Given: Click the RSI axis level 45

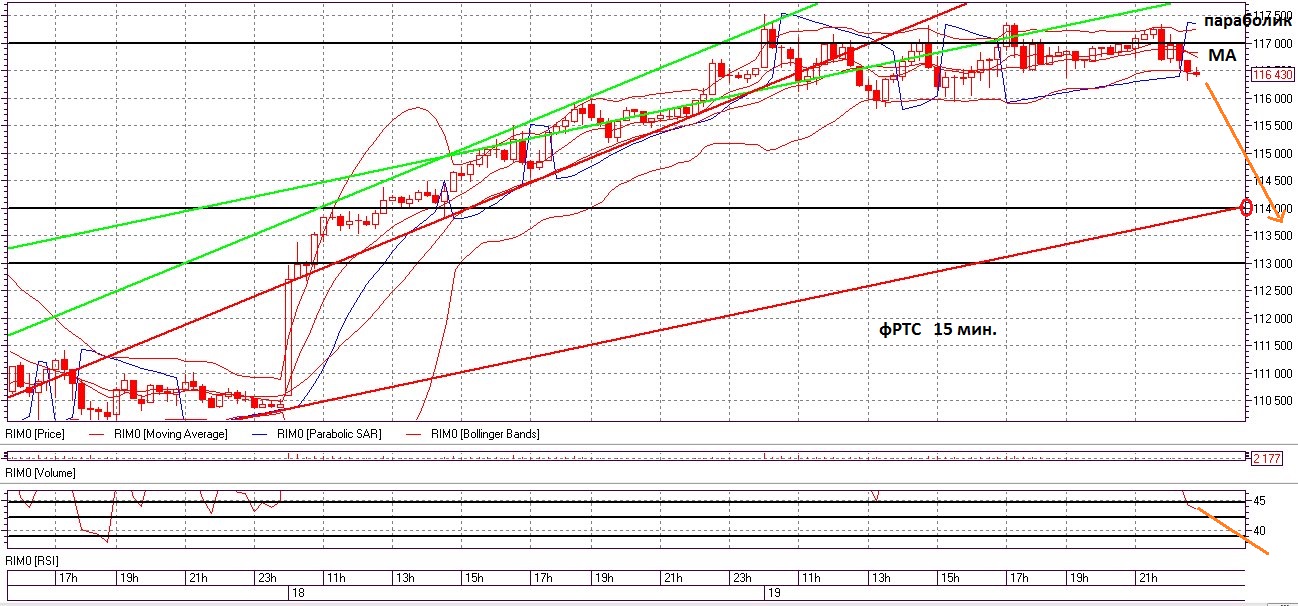Looking at the screenshot, I should [1259, 501].
